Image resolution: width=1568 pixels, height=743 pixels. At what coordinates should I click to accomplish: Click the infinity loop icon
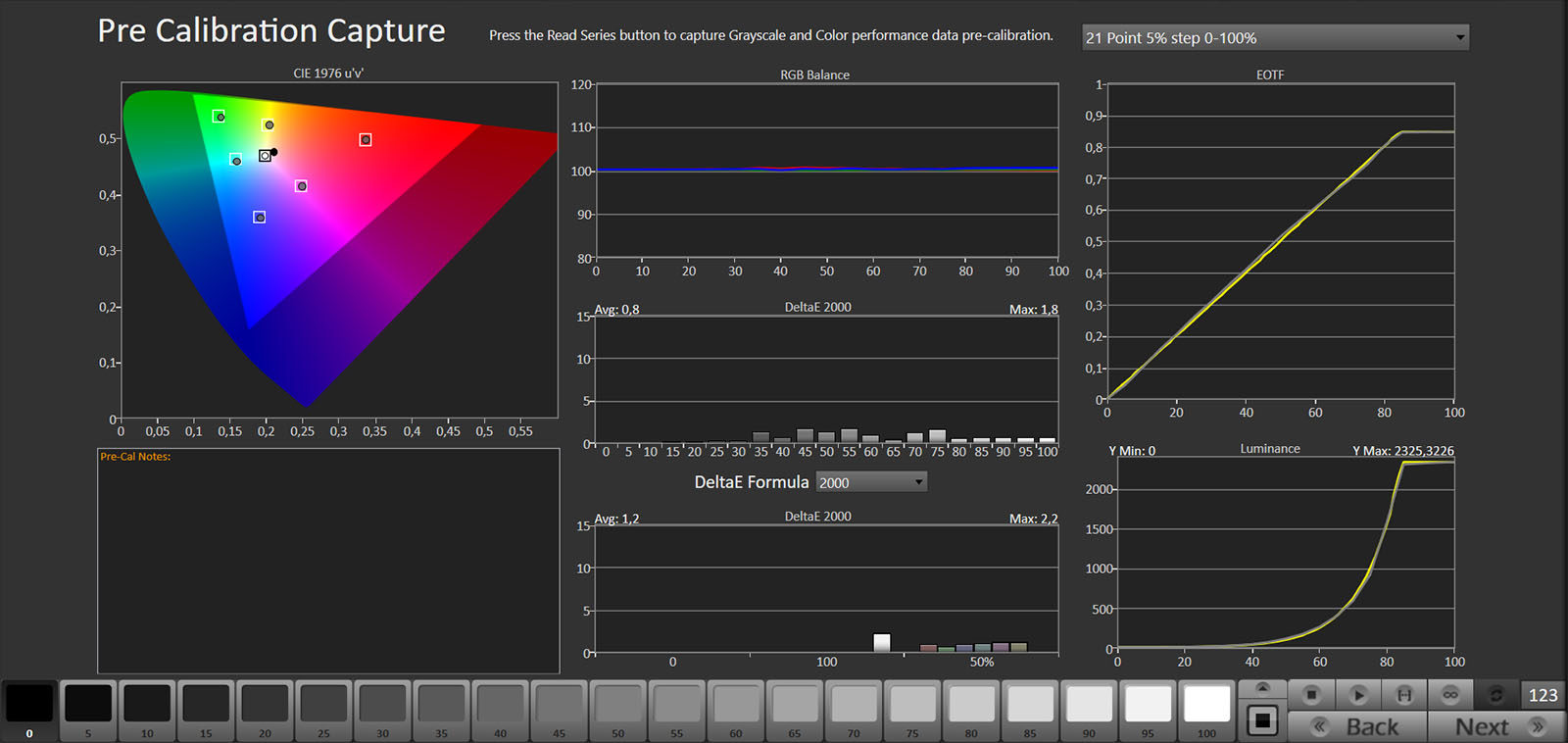[1450, 695]
